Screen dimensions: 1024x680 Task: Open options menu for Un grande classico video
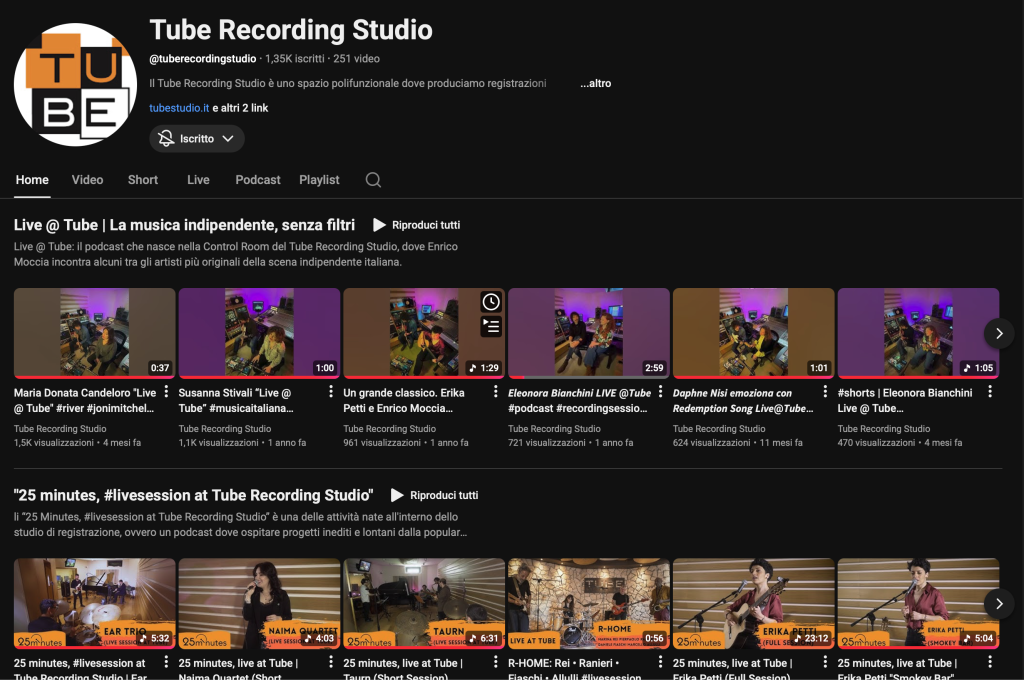coord(496,391)
